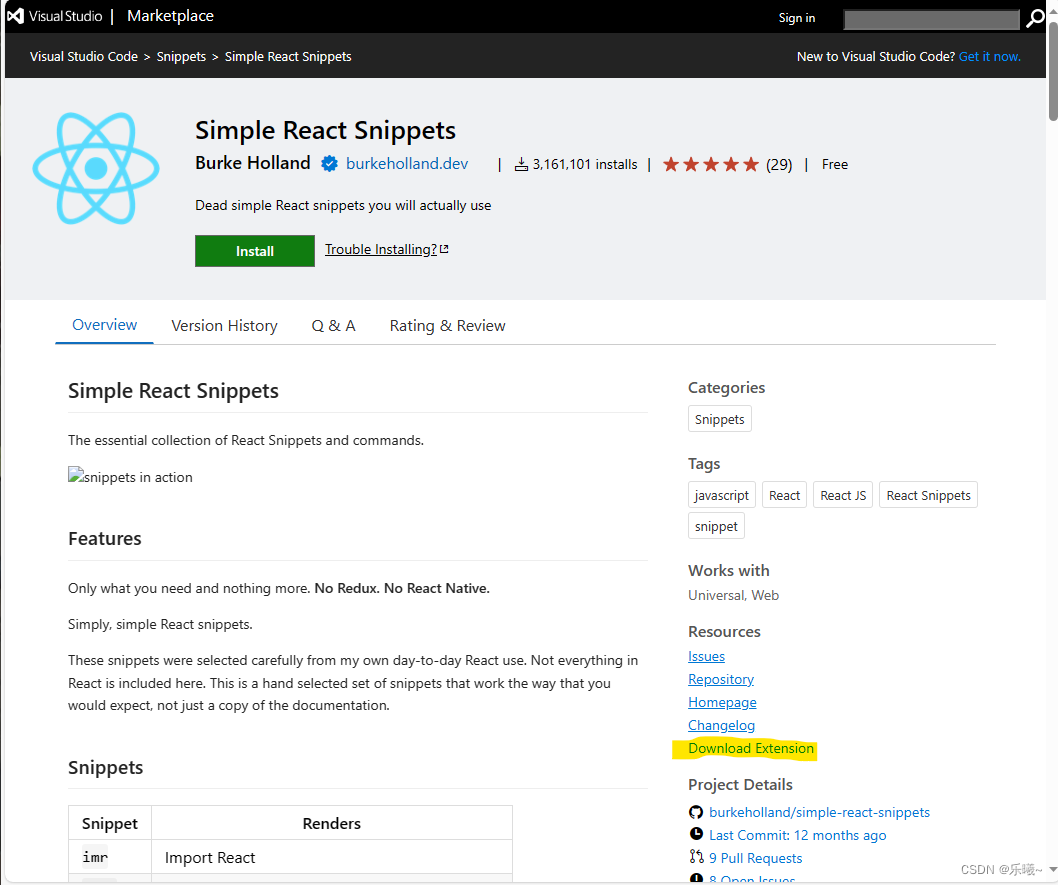Click Download Extension link
This screenshot has width=1058, height=885.
[x=750, y=748]
